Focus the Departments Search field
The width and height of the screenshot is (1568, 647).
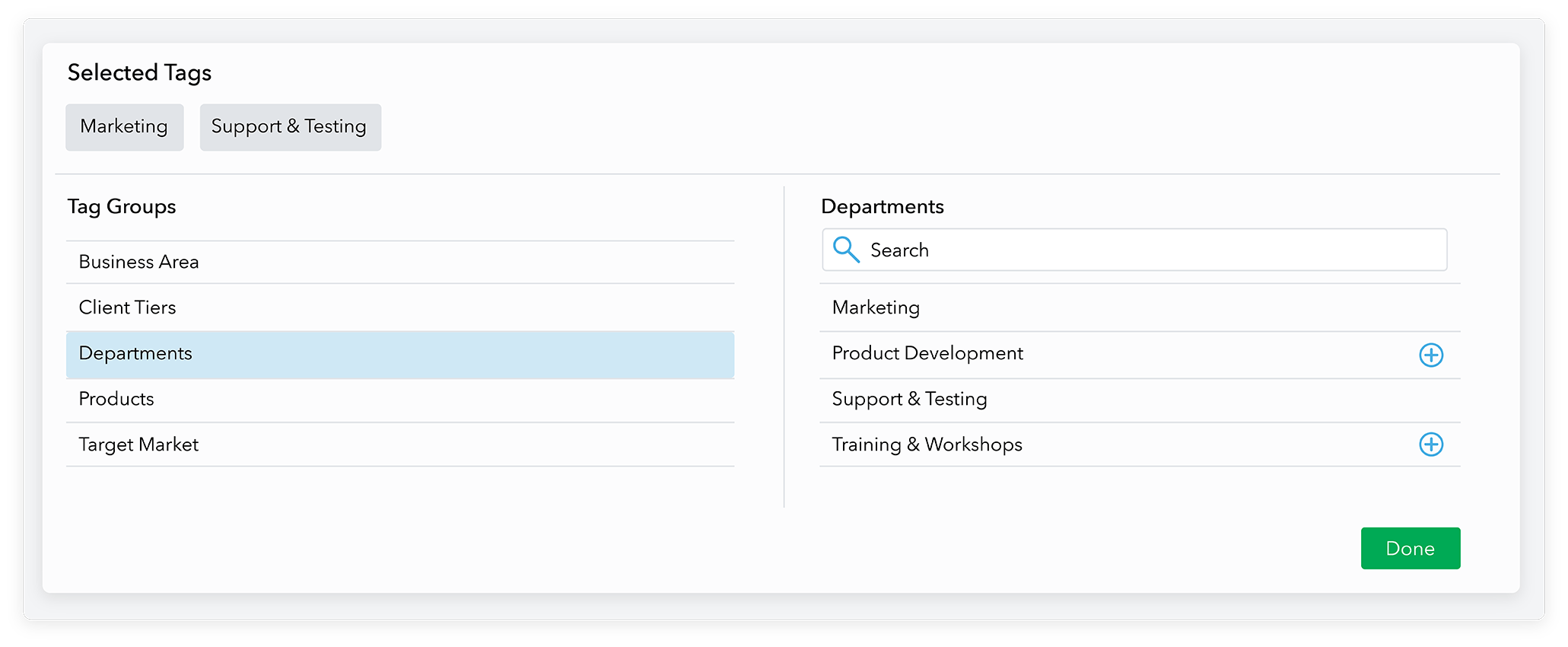click(1134, 250)
